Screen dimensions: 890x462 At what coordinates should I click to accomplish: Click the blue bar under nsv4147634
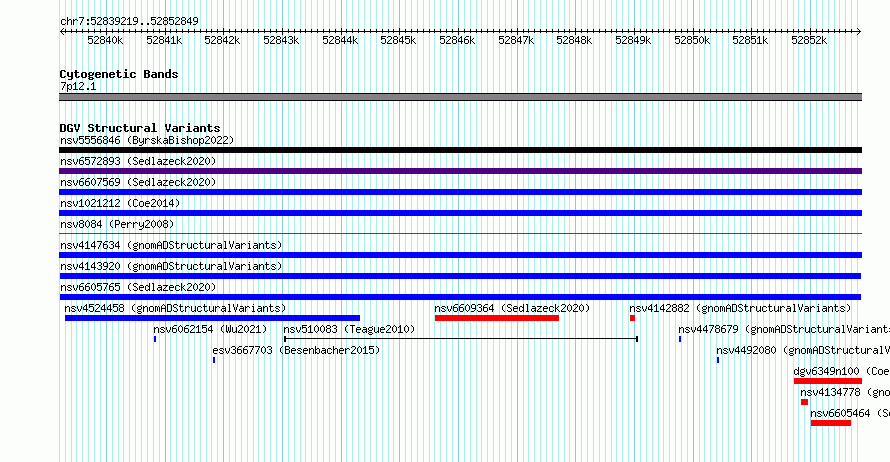460,255
